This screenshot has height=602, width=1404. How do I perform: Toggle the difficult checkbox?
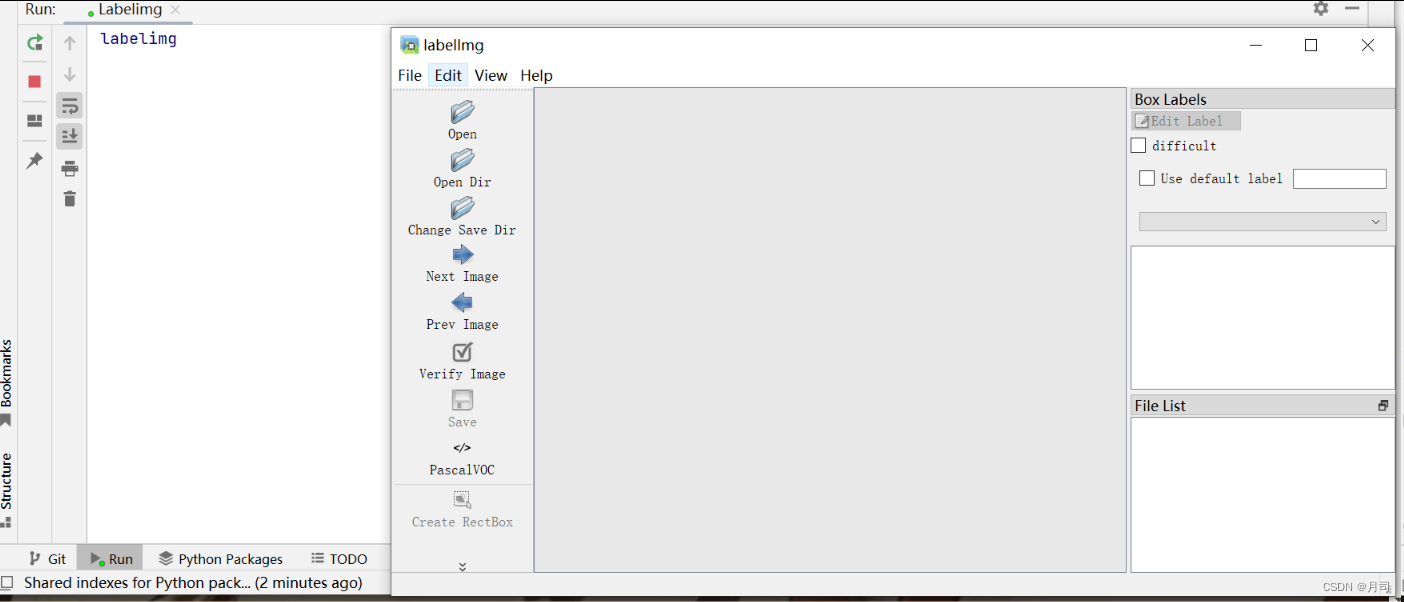point(1138,146)
